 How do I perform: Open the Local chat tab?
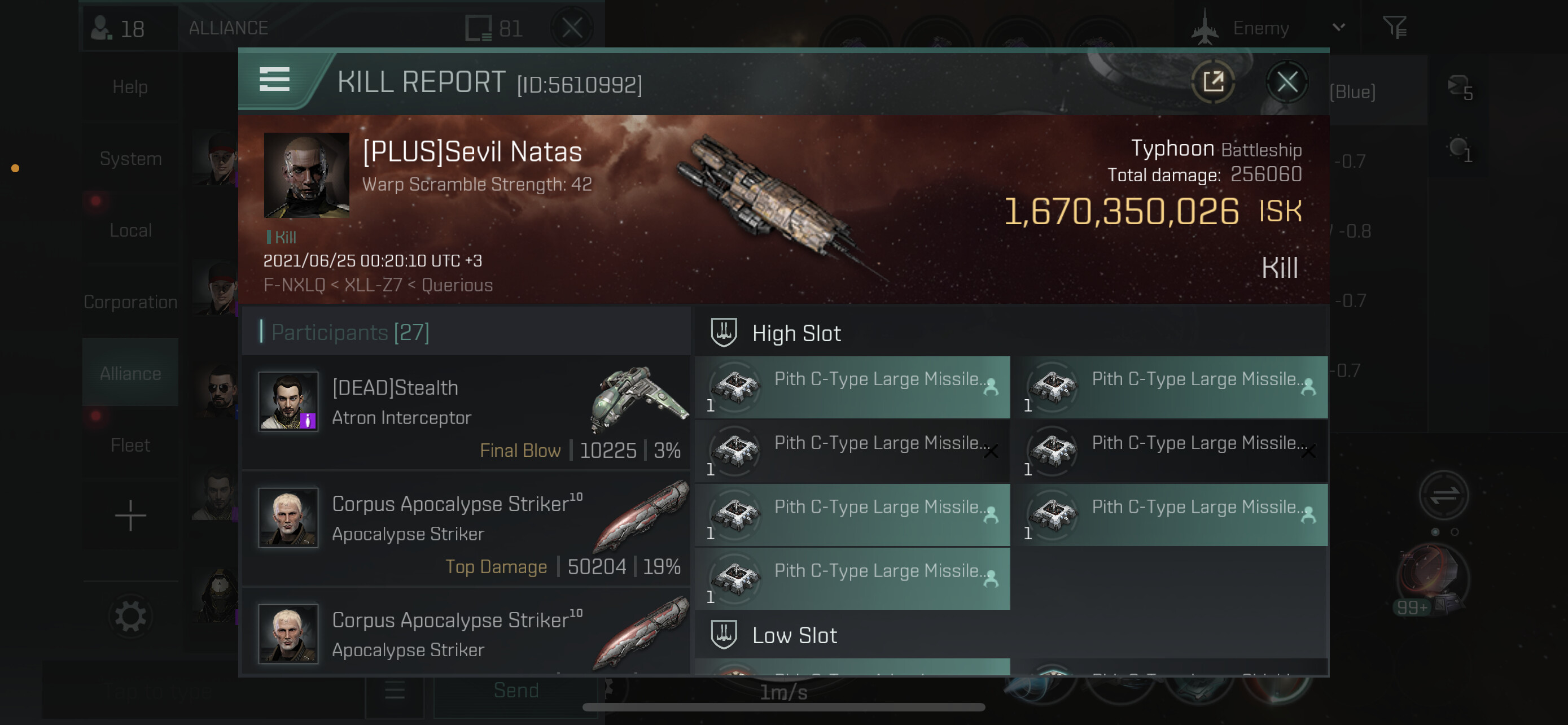point(130,230)
